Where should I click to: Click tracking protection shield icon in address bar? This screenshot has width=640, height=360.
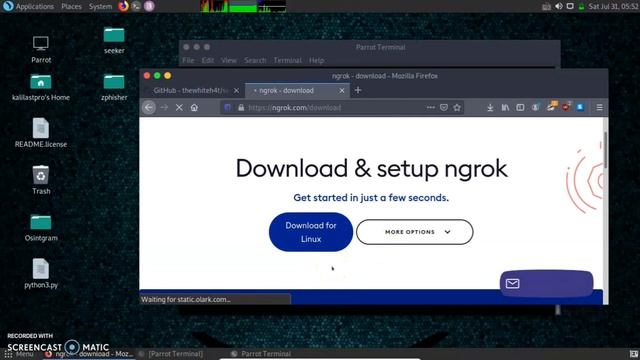pos(228,107)
